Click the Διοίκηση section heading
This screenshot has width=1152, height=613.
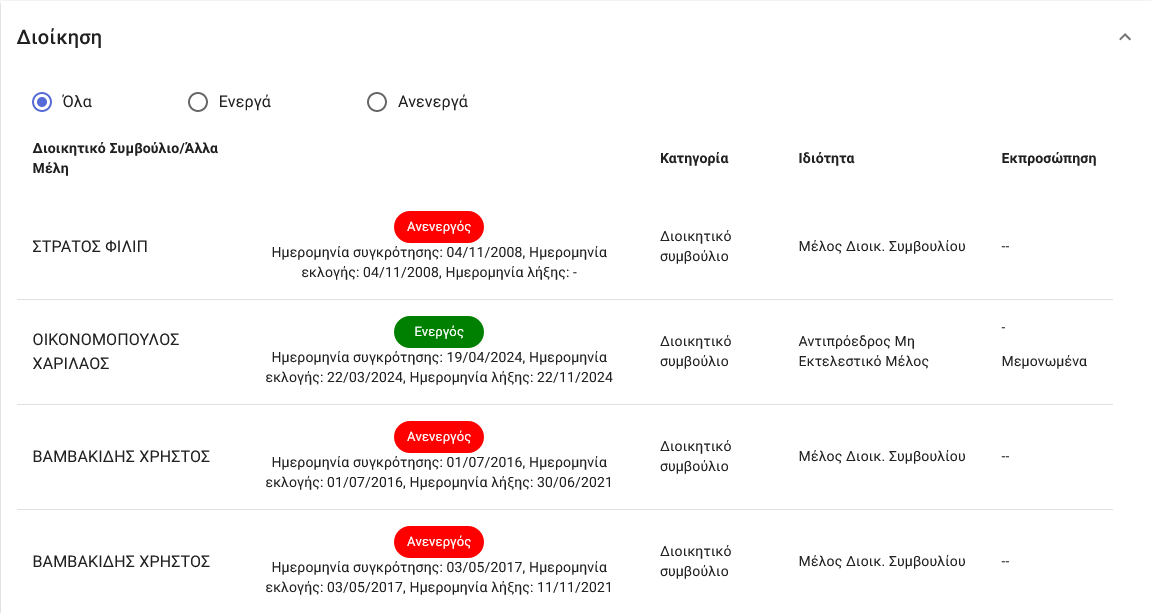click(60, 38)
